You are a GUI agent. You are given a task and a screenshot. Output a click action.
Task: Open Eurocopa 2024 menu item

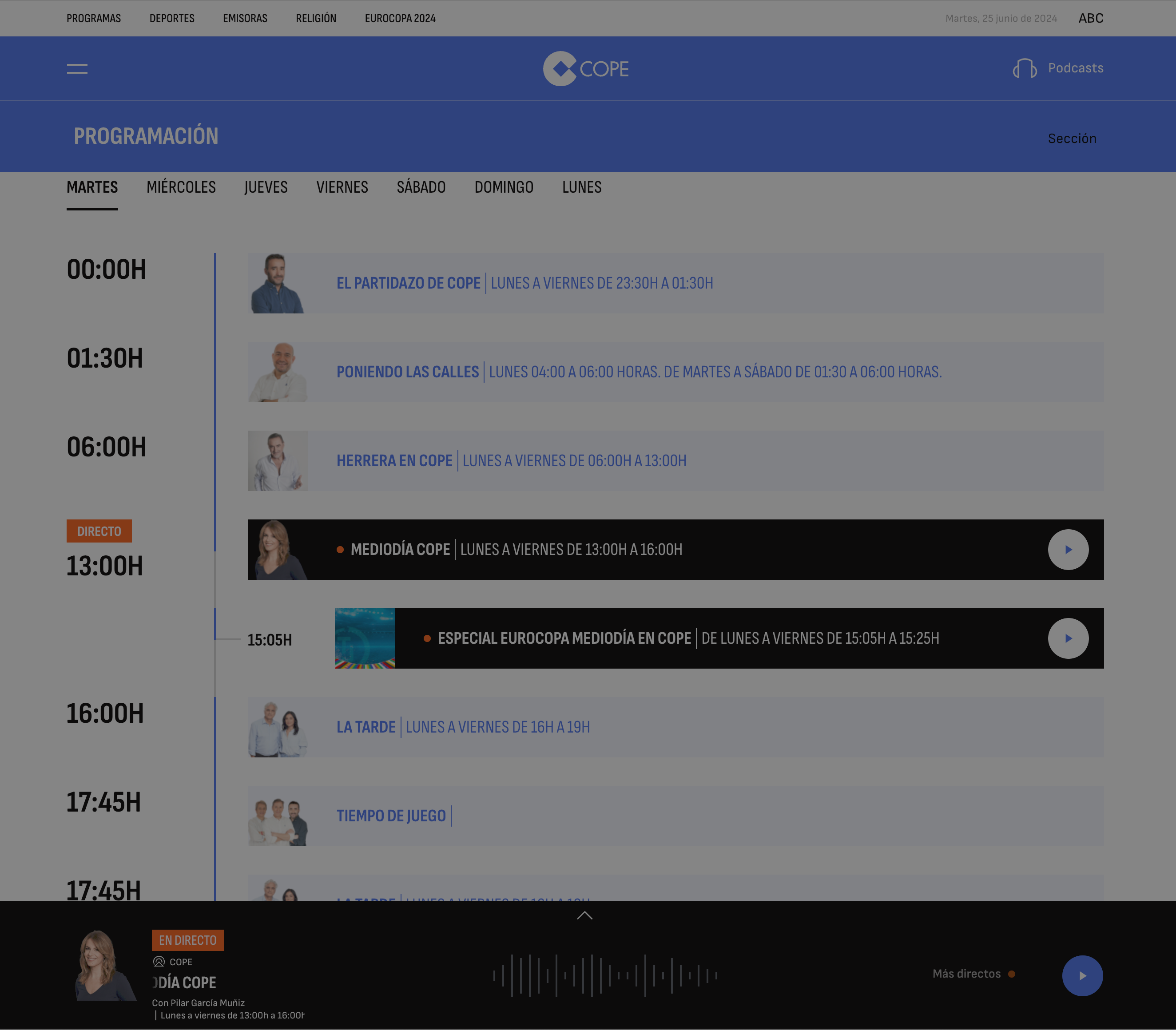click(400, 18)
